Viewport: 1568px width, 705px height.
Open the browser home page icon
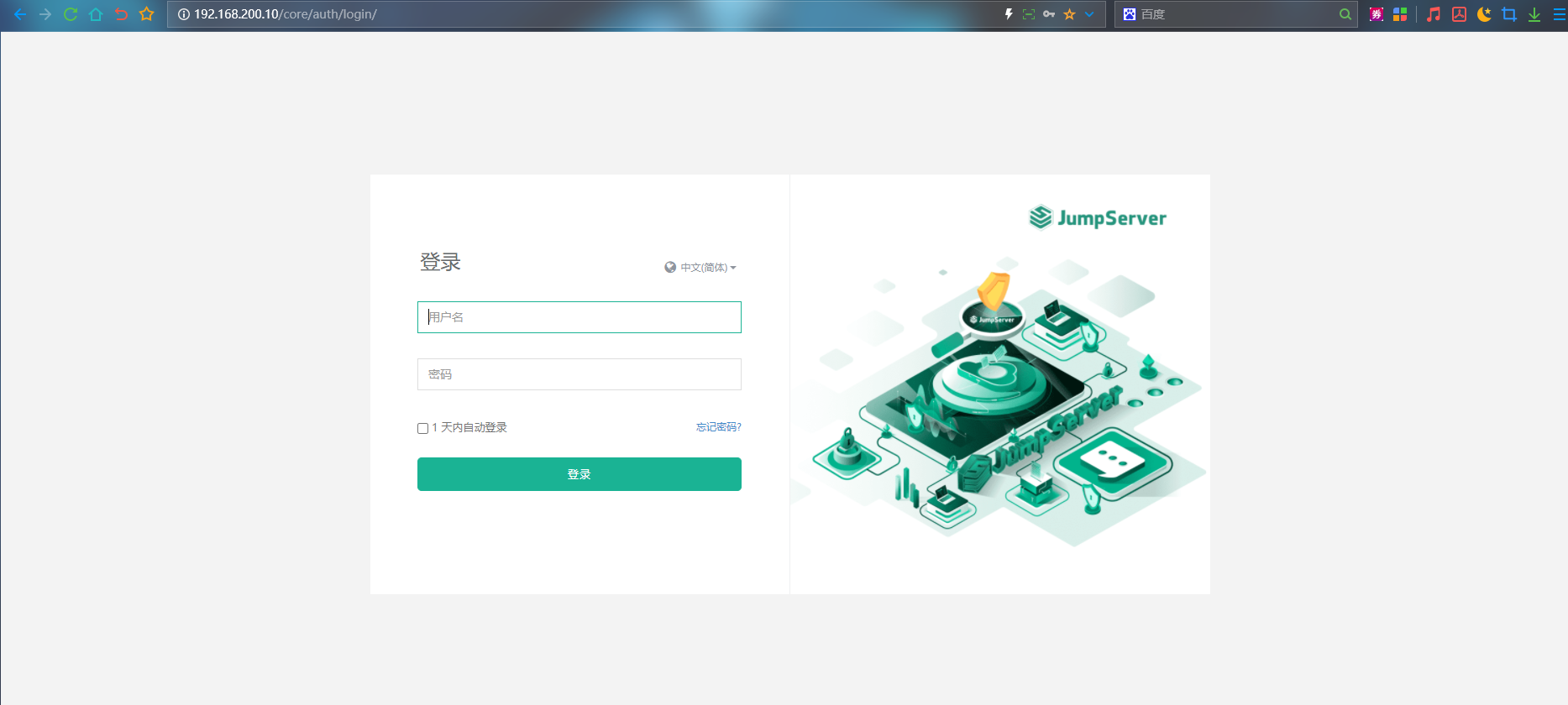(96, 14)
